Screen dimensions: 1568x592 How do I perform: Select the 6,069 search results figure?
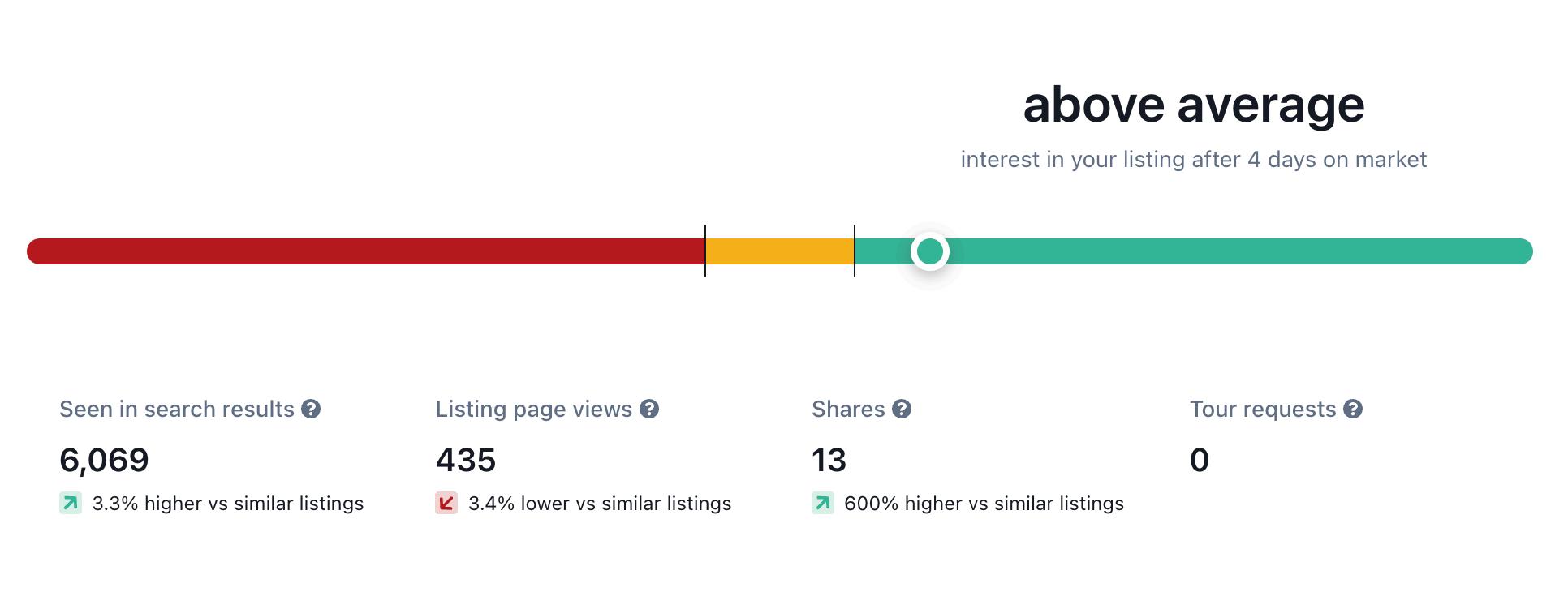(x=104, y=461)
